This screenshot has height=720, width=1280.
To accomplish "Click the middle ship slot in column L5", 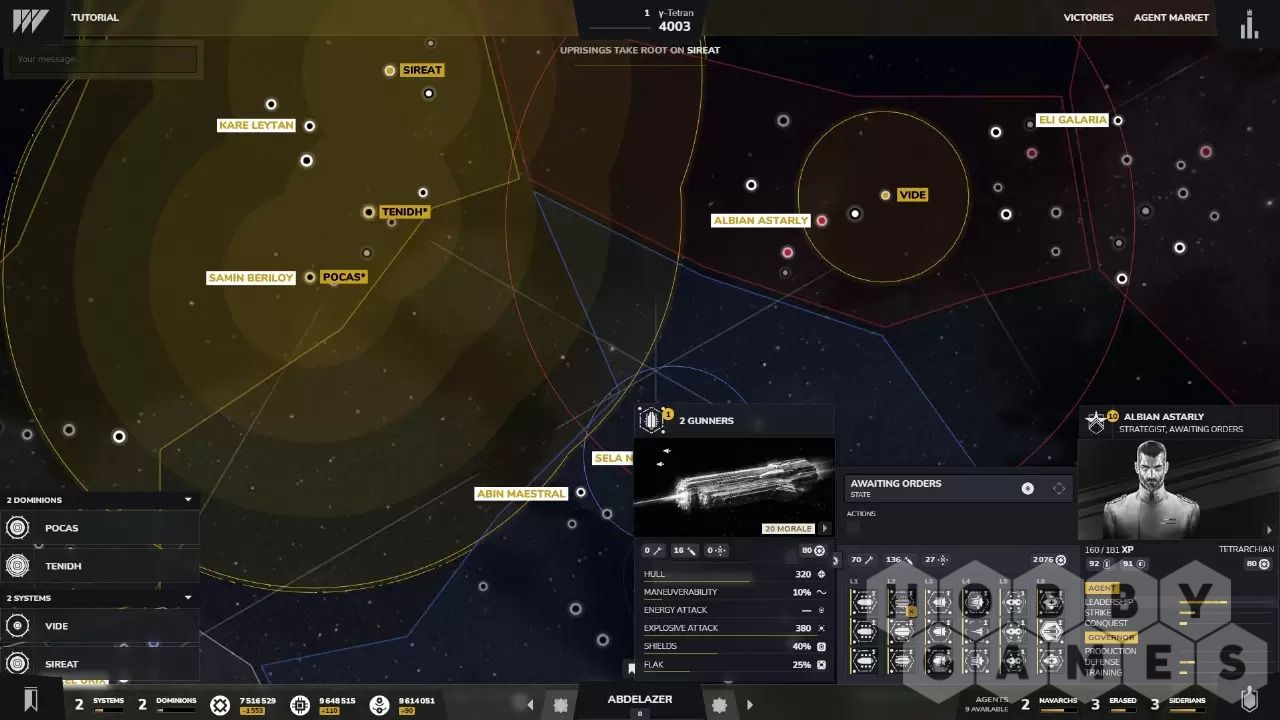I will click(x=1014, y=631).
